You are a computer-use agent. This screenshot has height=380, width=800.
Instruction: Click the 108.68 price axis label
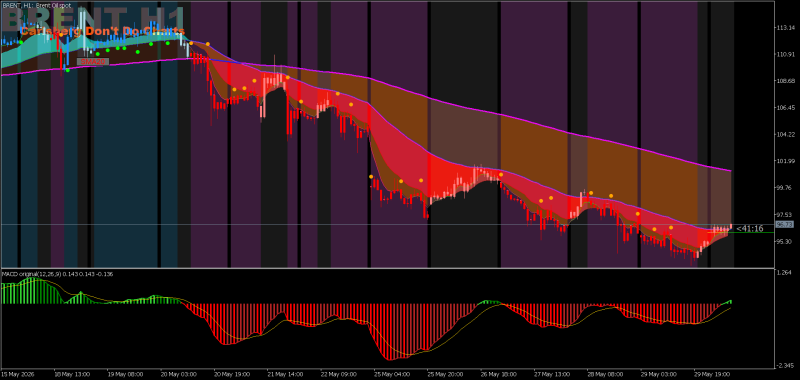click(x=786, y=81)
